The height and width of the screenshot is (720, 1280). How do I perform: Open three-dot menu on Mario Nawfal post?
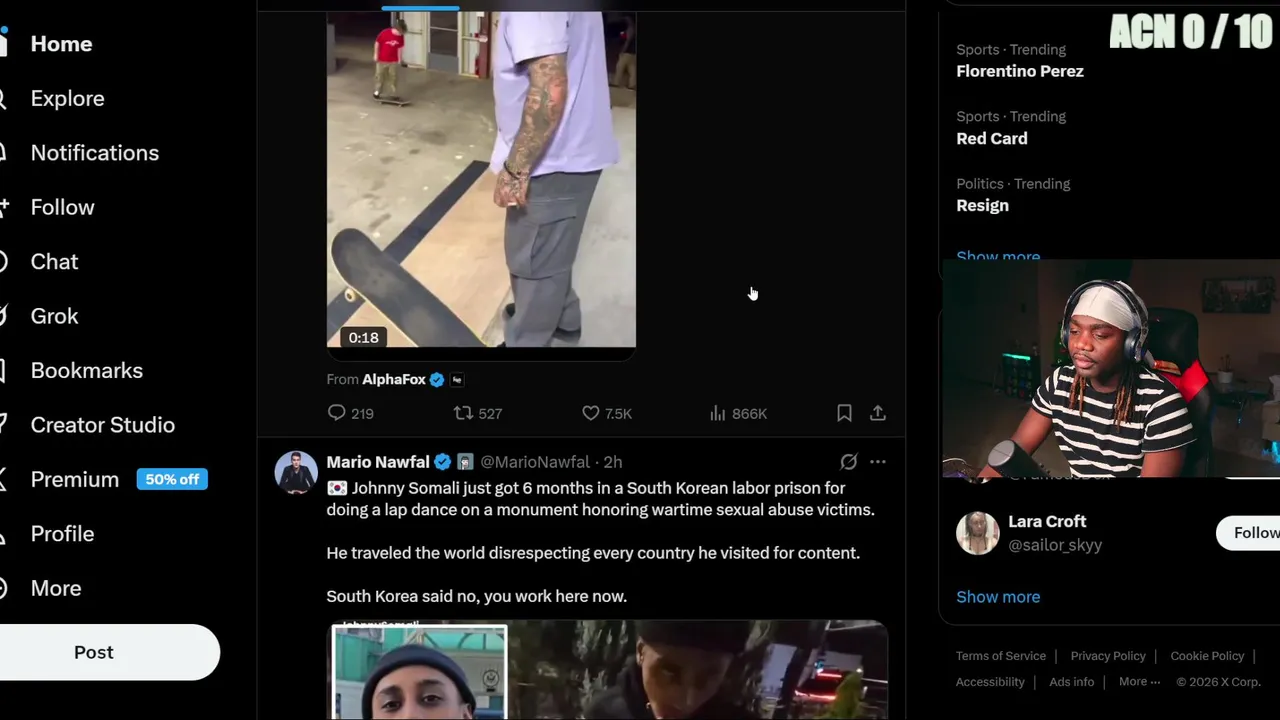click(877, 462)
